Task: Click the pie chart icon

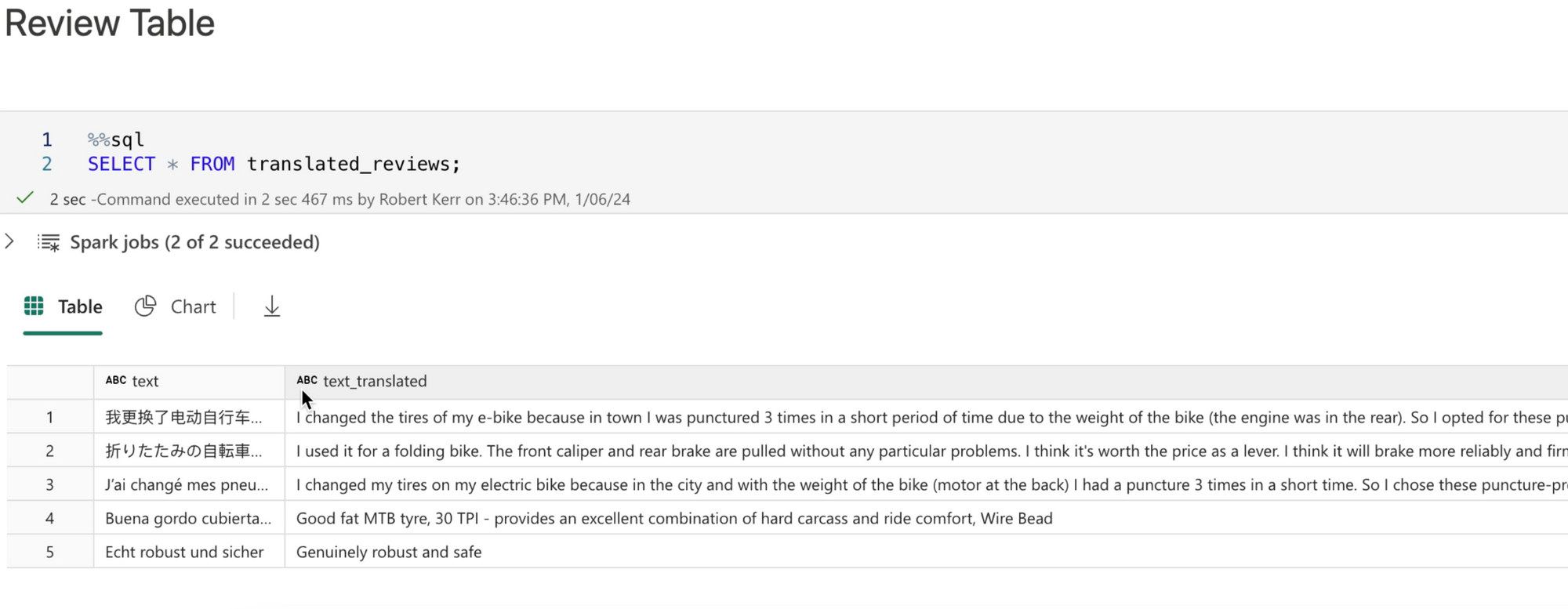Action: click(x=145, y=306)
